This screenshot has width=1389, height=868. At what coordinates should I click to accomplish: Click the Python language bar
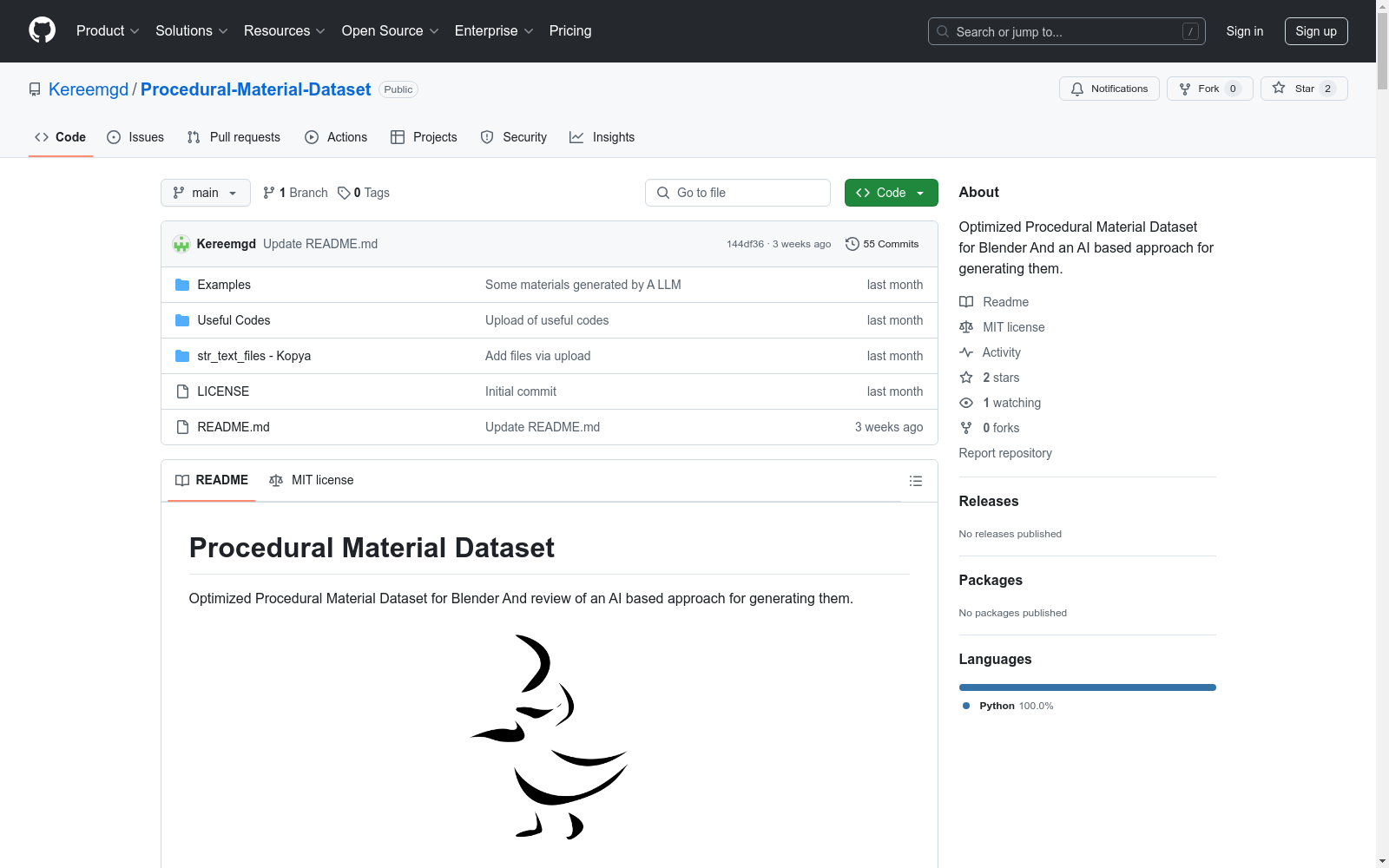click(x=1088, y=687)
